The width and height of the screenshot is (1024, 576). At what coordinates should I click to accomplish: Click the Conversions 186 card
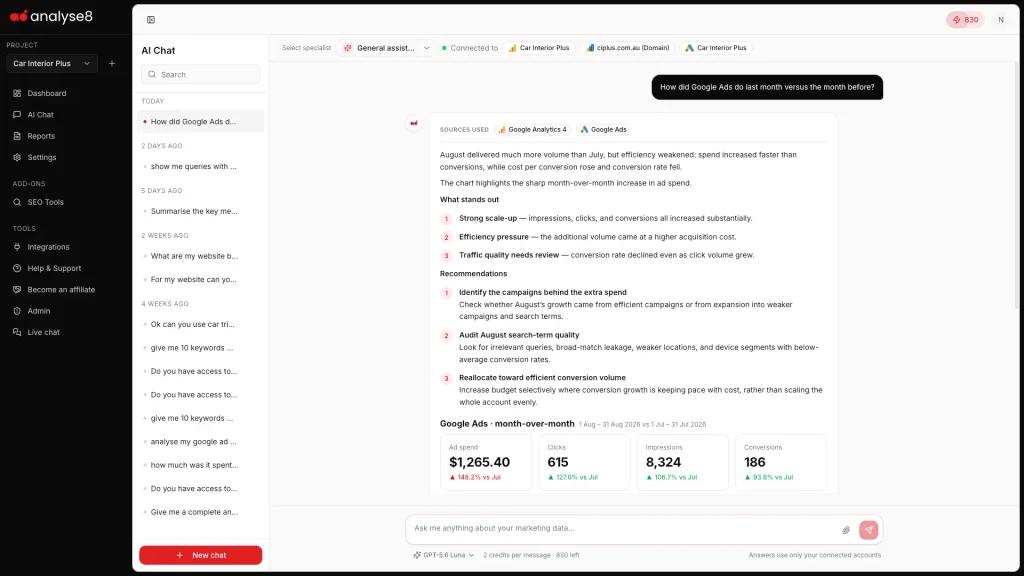pyautogui.click(x=781, y=462)
